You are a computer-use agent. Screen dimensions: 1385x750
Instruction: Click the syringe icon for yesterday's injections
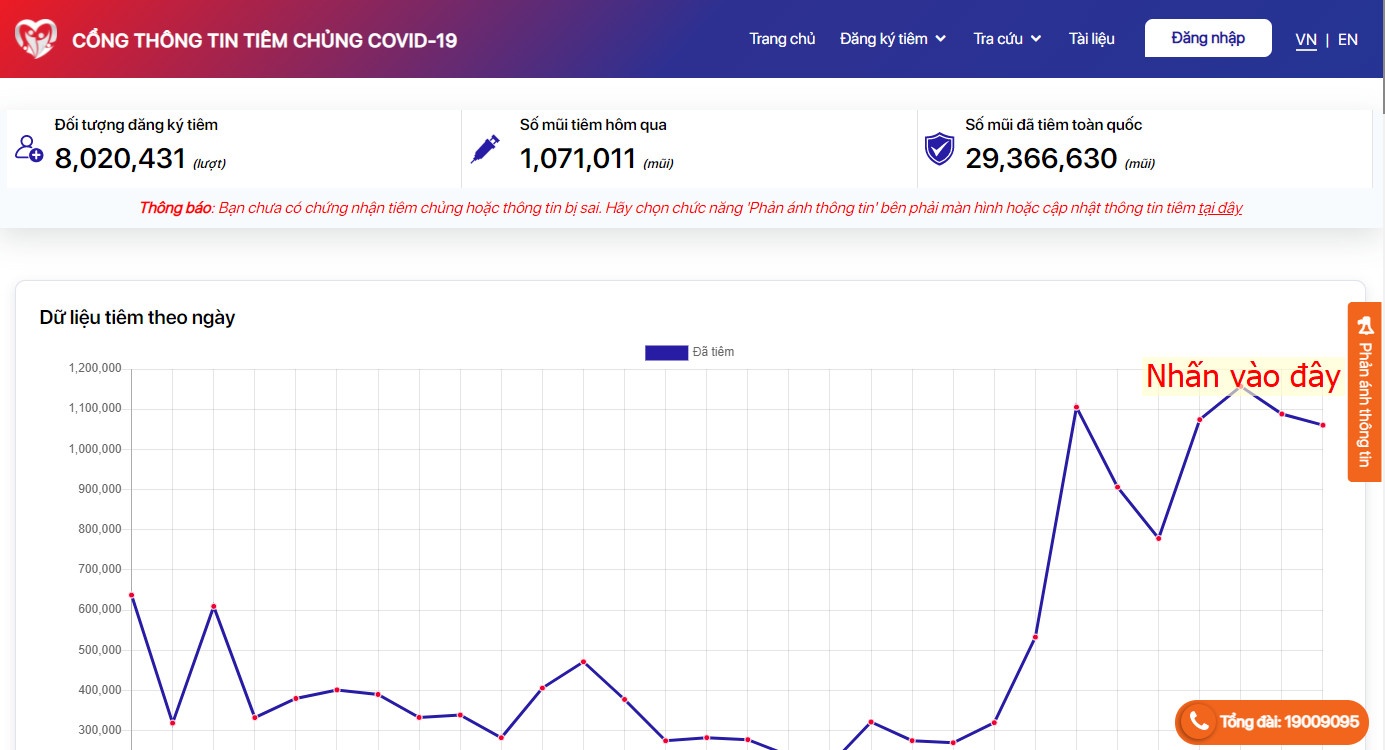point(485,150)
